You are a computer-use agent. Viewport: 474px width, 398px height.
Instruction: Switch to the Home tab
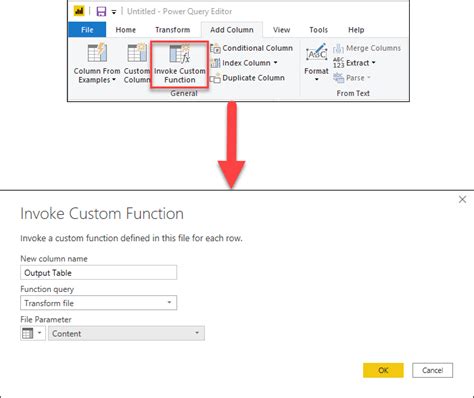tap(126, 30)
